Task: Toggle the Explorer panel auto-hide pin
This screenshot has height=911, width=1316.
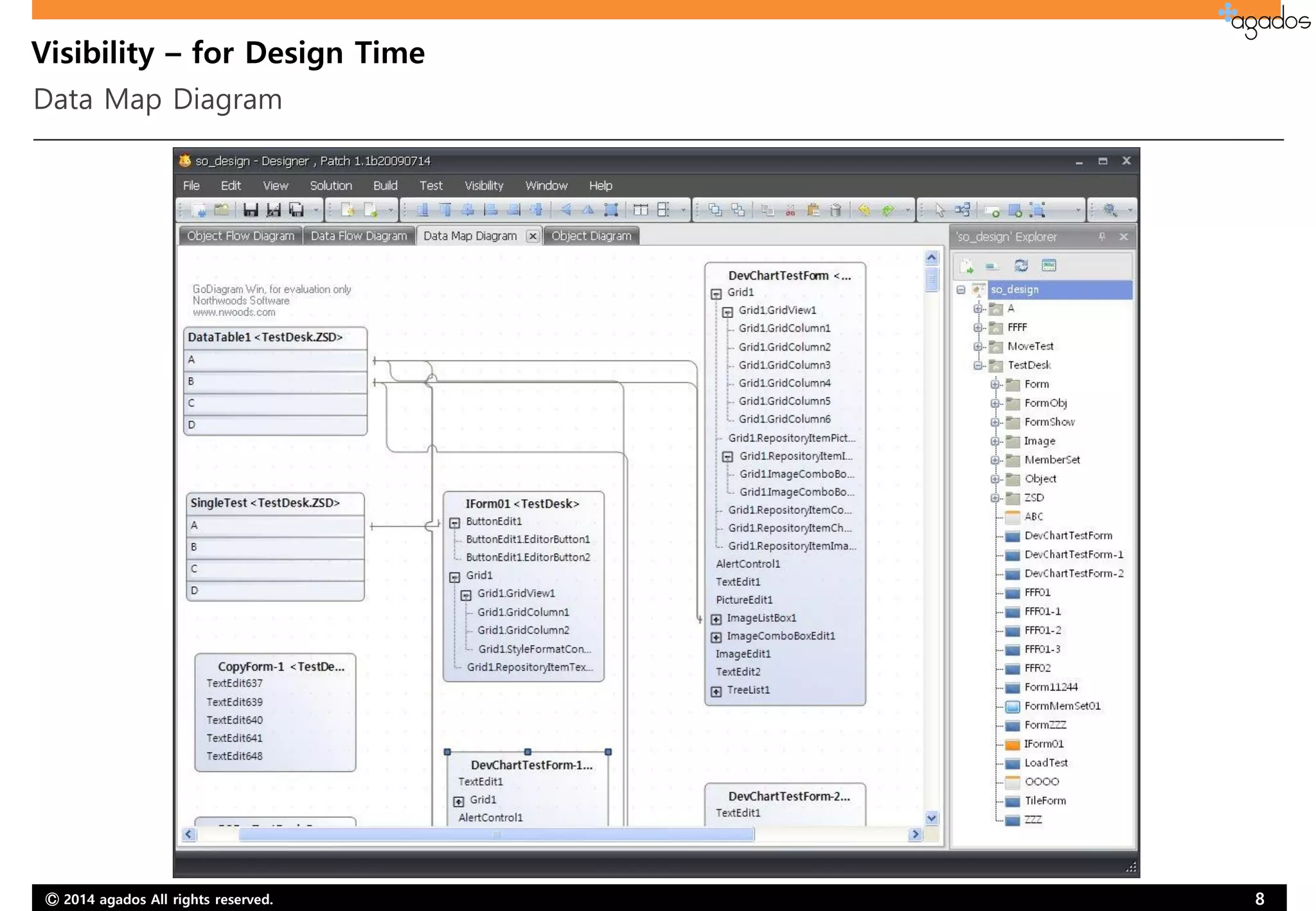Action: [1102, 236]
